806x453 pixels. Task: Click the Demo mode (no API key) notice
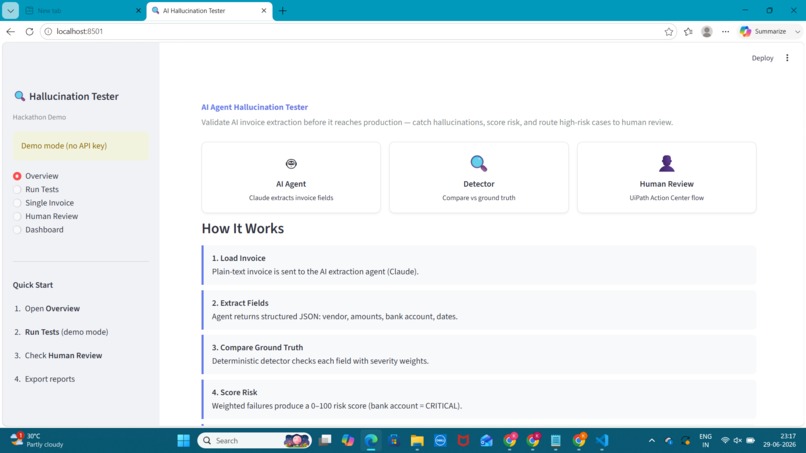click(81, 146)
